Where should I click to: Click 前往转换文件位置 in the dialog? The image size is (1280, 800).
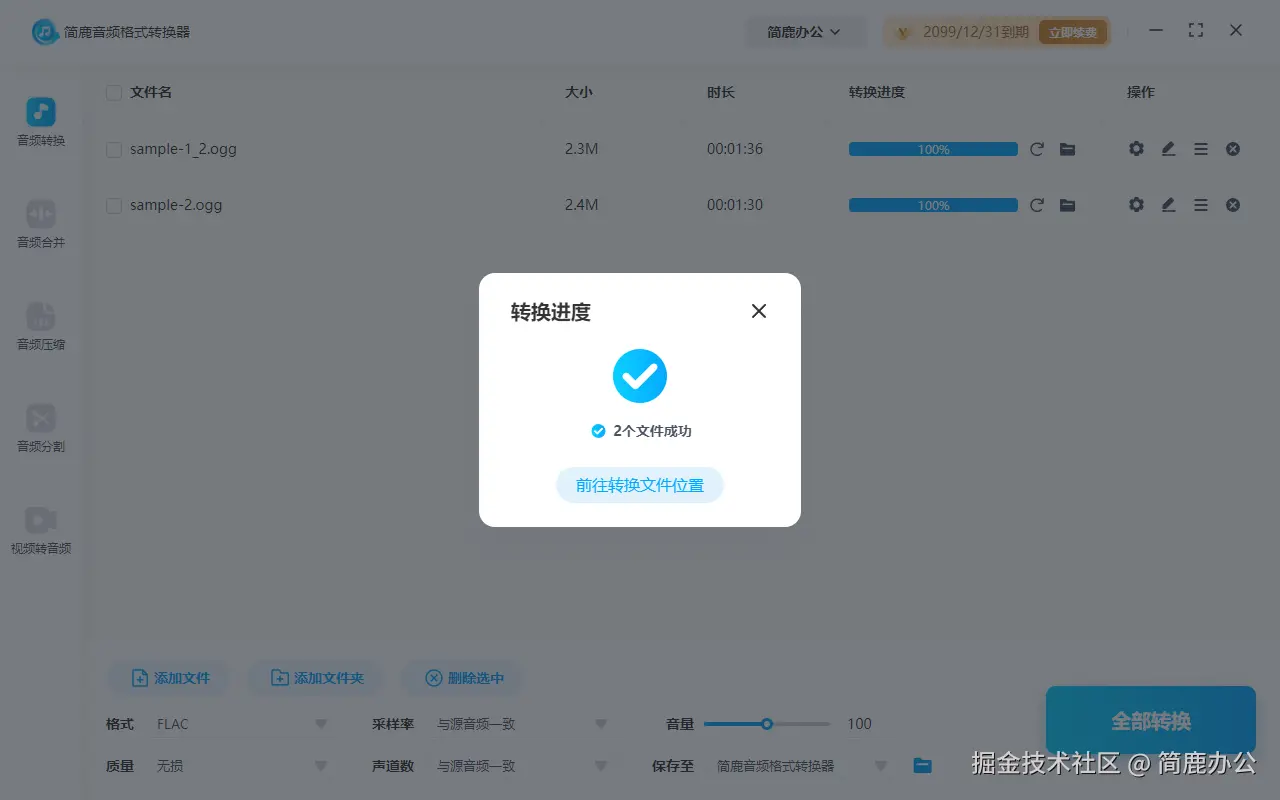pyautogui.click(x=639, y=484)
